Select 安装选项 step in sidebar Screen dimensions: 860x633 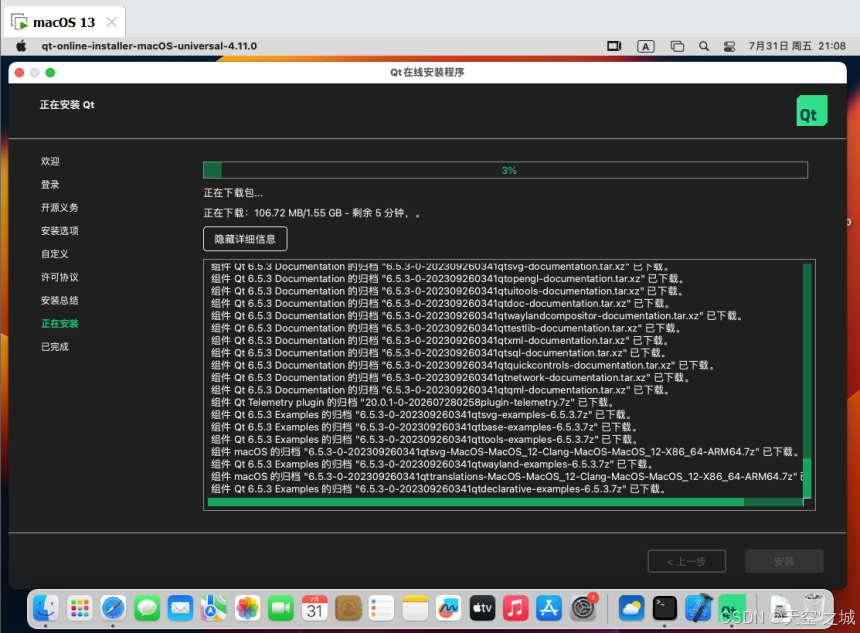60,230
